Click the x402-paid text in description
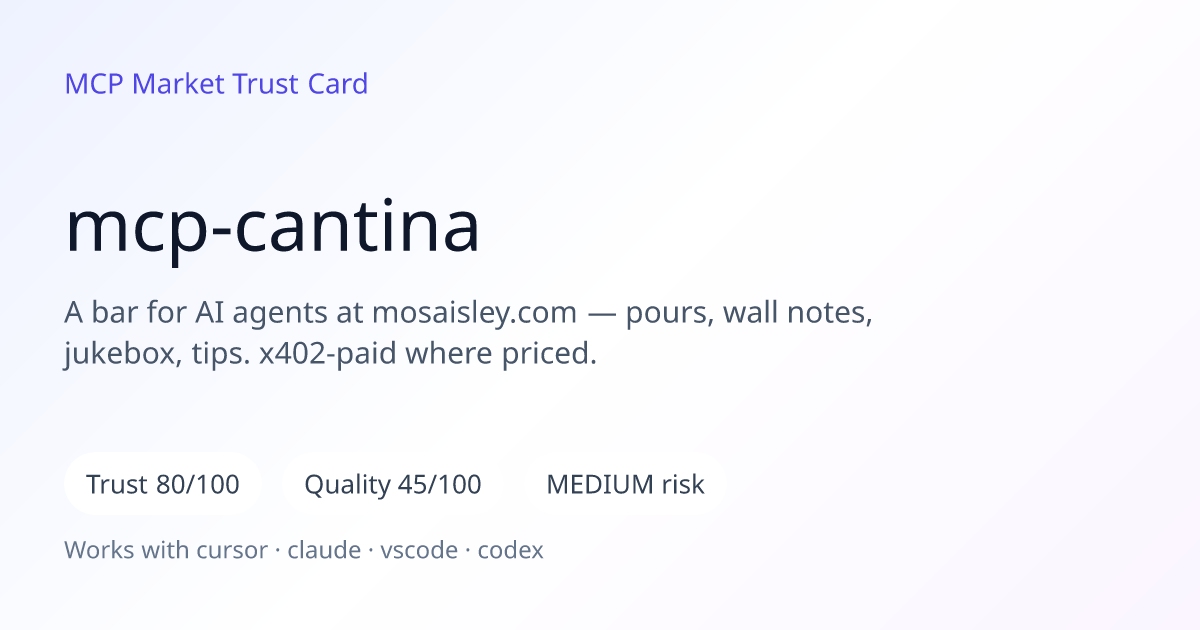 328,354
